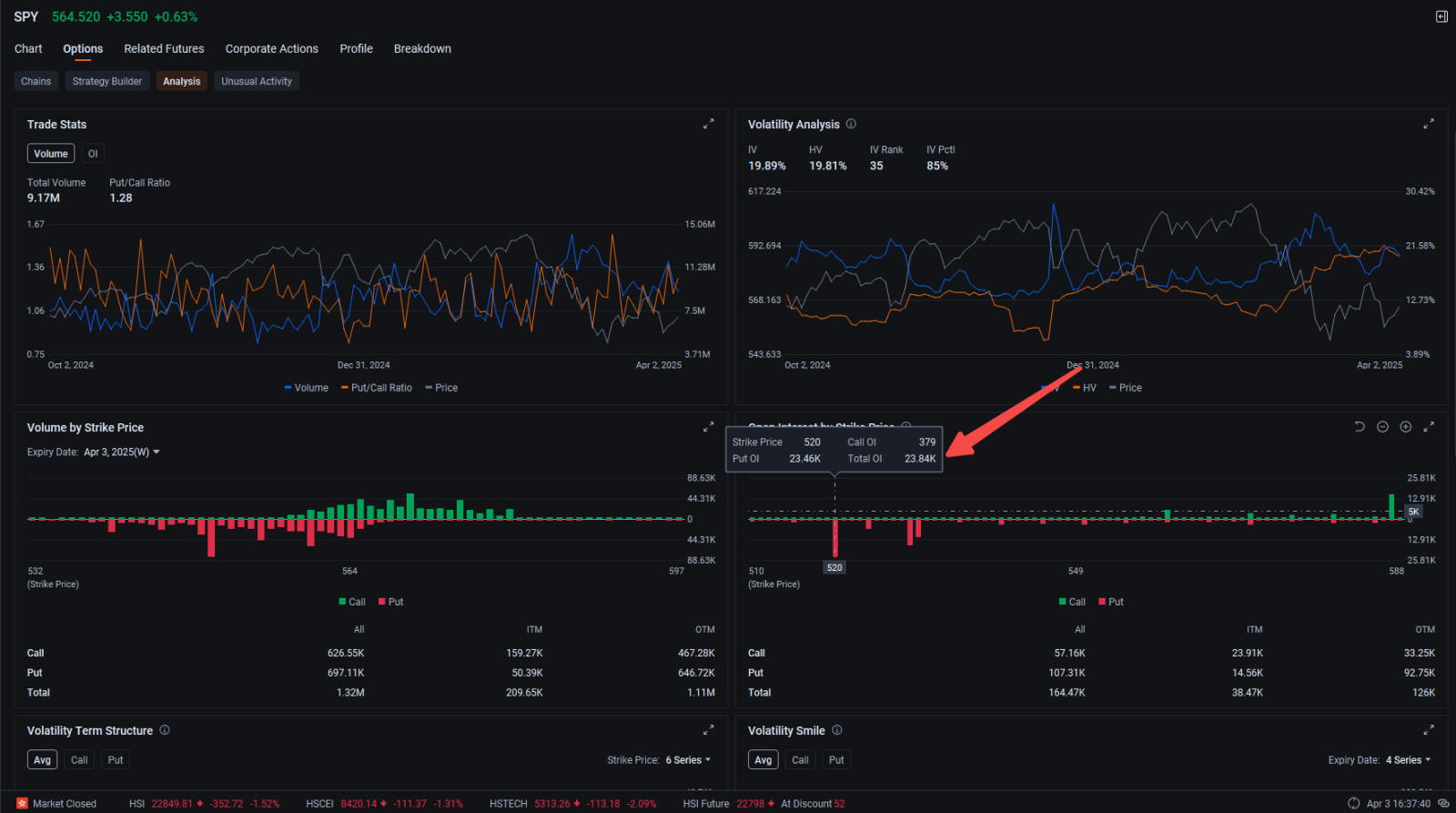Expand the Volatility Smile panel fullscreen
1456x813 pixels.
1429,730
